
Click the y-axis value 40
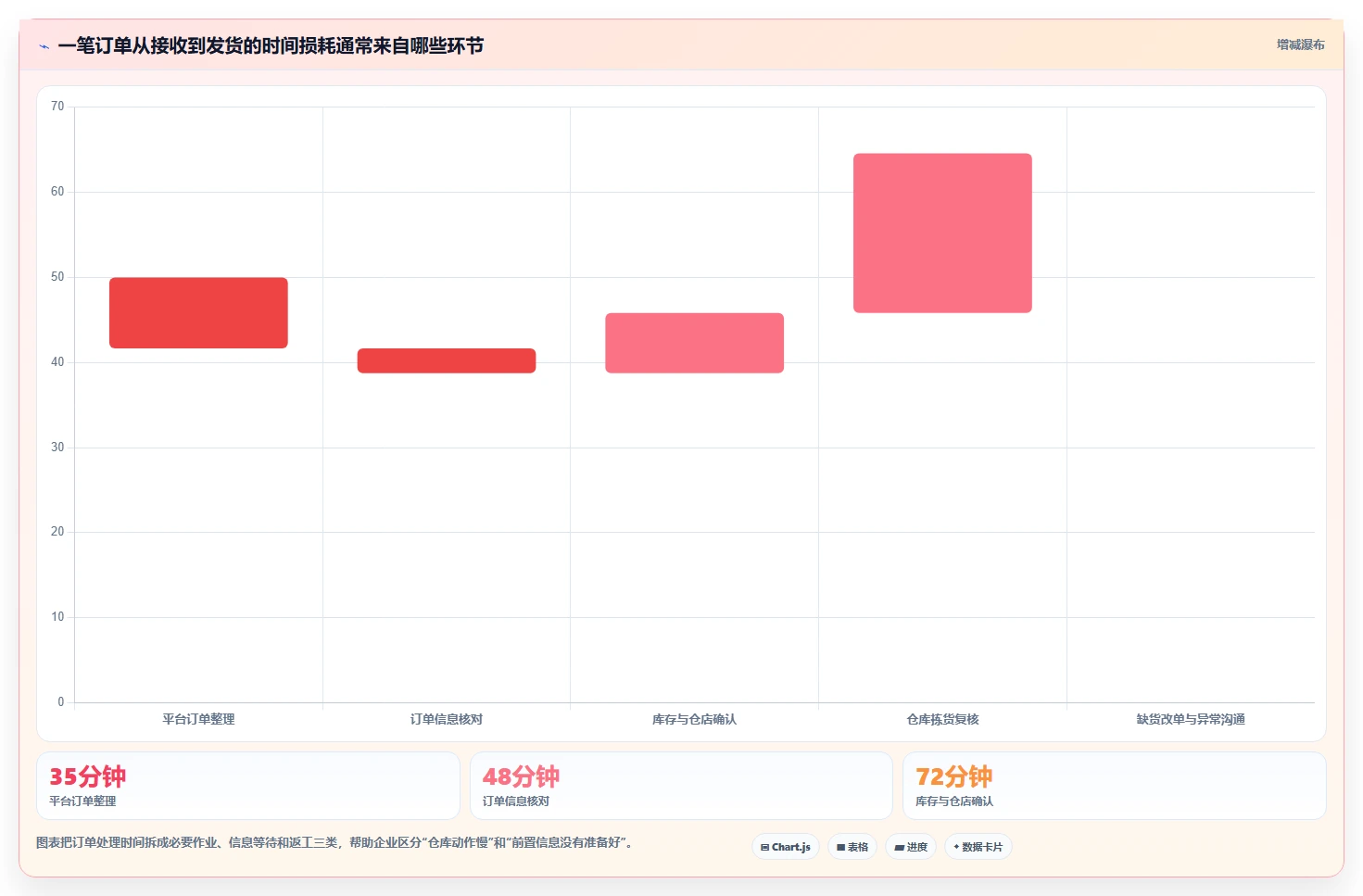[57, 362]
